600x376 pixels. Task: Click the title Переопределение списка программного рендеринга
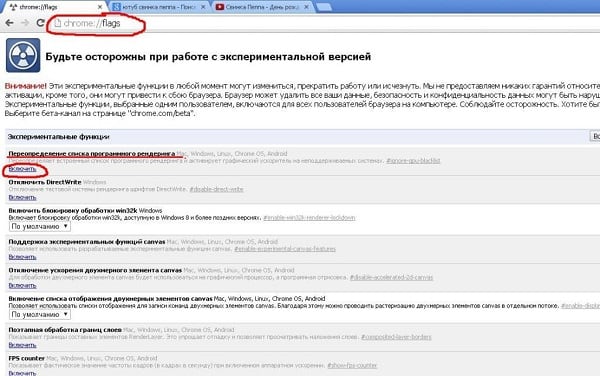pos(92,153)
